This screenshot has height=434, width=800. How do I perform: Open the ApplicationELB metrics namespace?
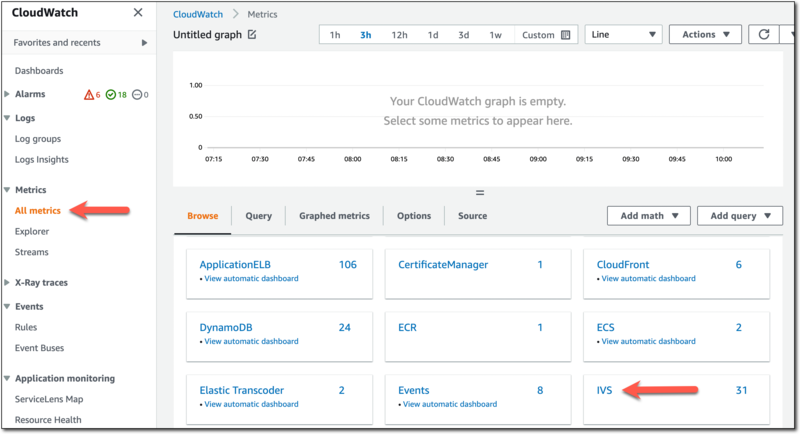coord(235,265)
